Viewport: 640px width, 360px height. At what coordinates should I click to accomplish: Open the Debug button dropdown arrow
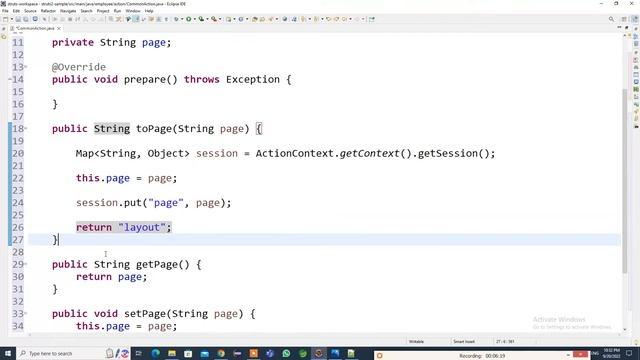[182, 19]
